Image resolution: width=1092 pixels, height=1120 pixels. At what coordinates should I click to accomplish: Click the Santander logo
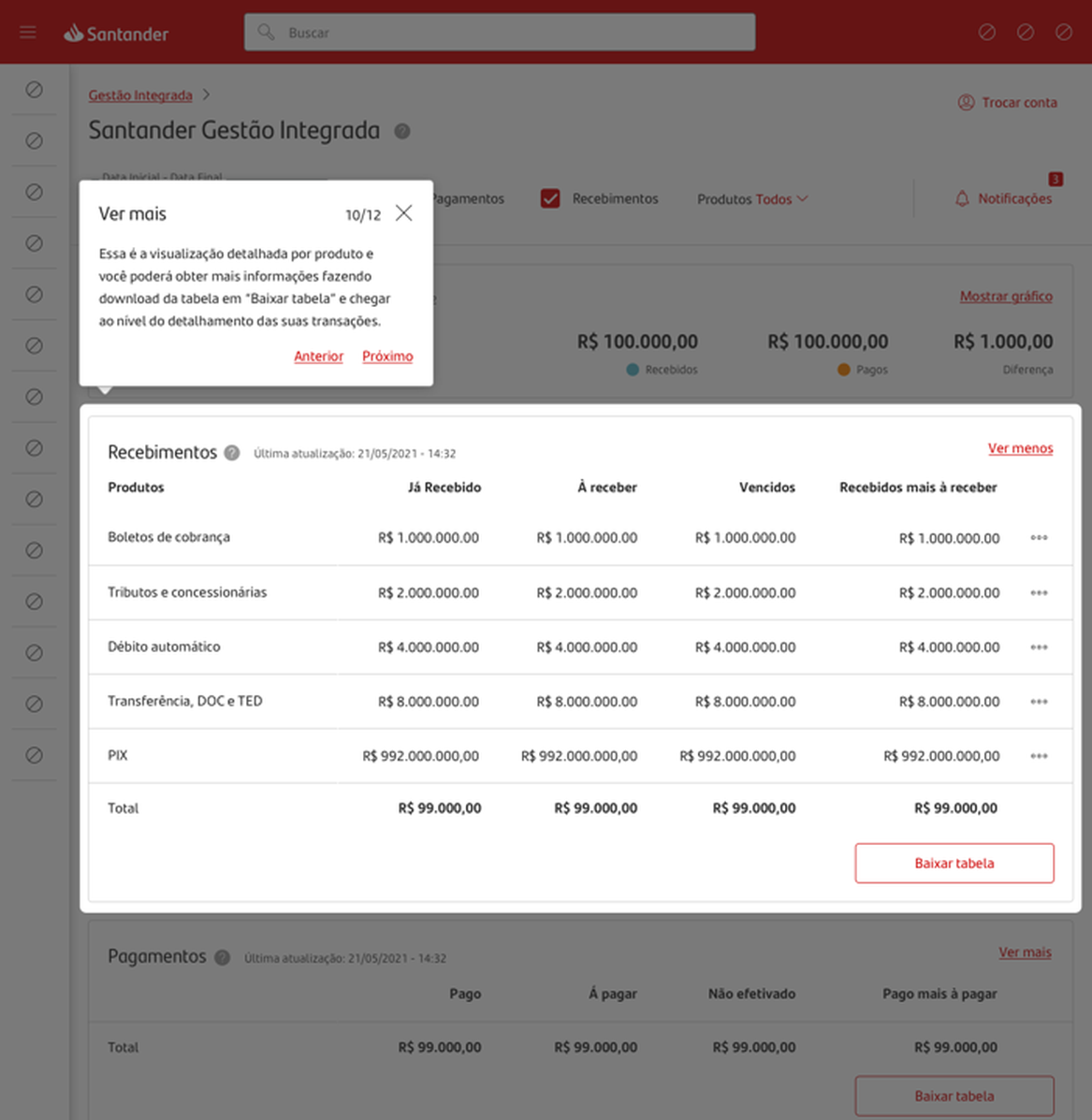116,33
